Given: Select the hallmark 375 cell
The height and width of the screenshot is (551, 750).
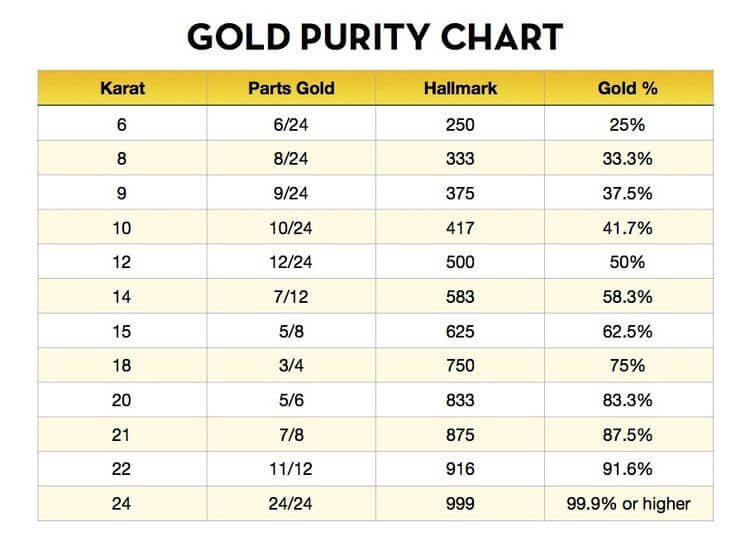Looking at the screenshot, I should 461,193.
